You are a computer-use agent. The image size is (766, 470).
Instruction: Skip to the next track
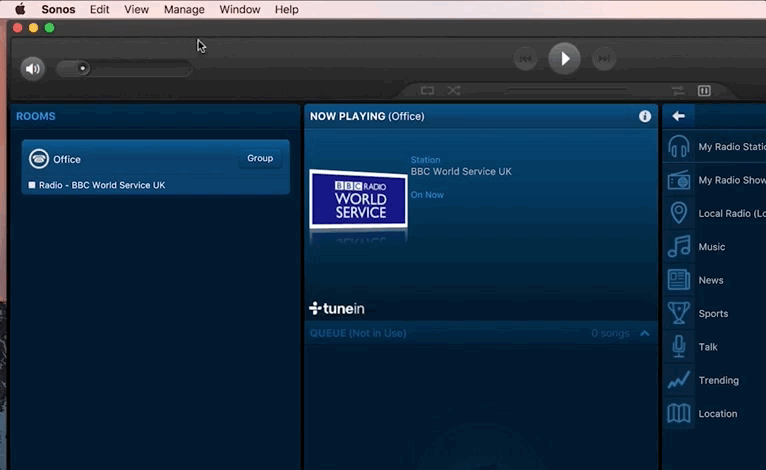click(604, 59)
